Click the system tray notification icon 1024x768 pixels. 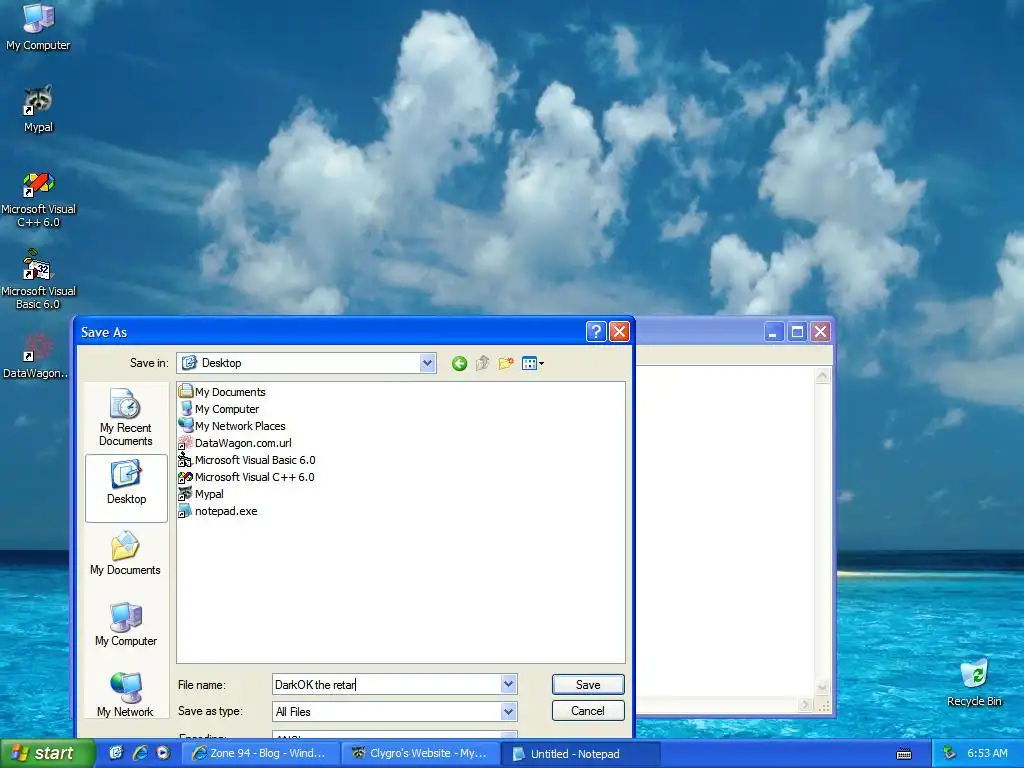point(950,754)
